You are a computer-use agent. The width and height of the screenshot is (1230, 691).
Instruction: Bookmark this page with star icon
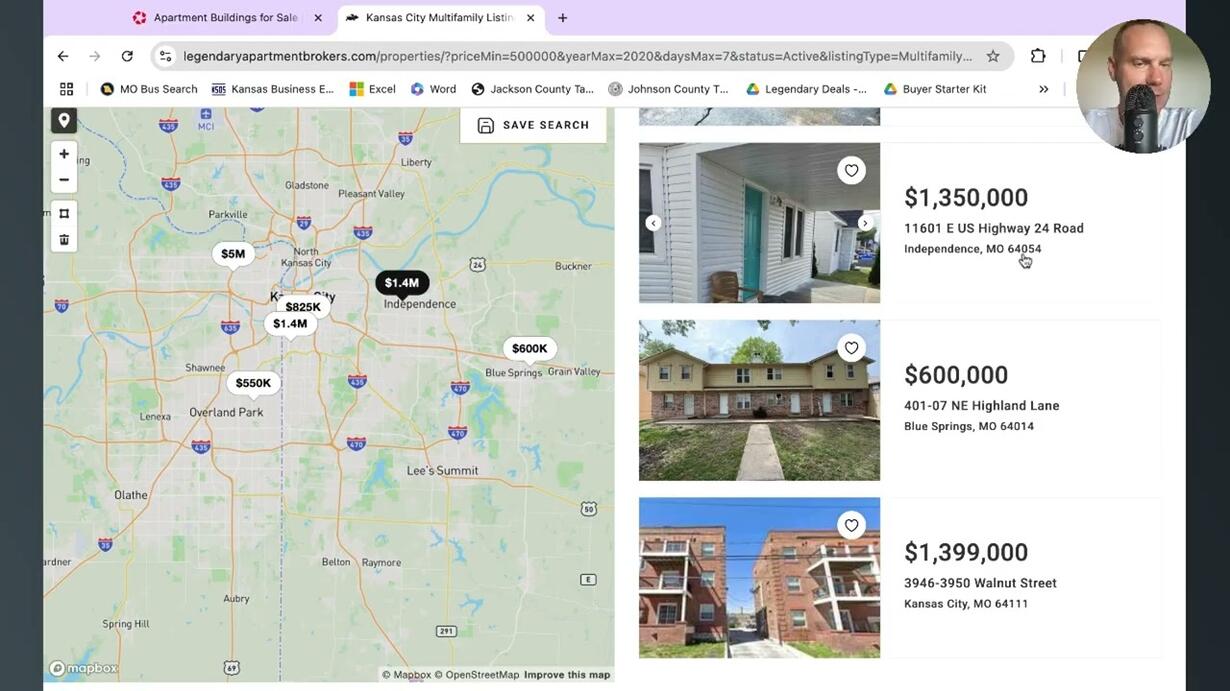(993, 56)
